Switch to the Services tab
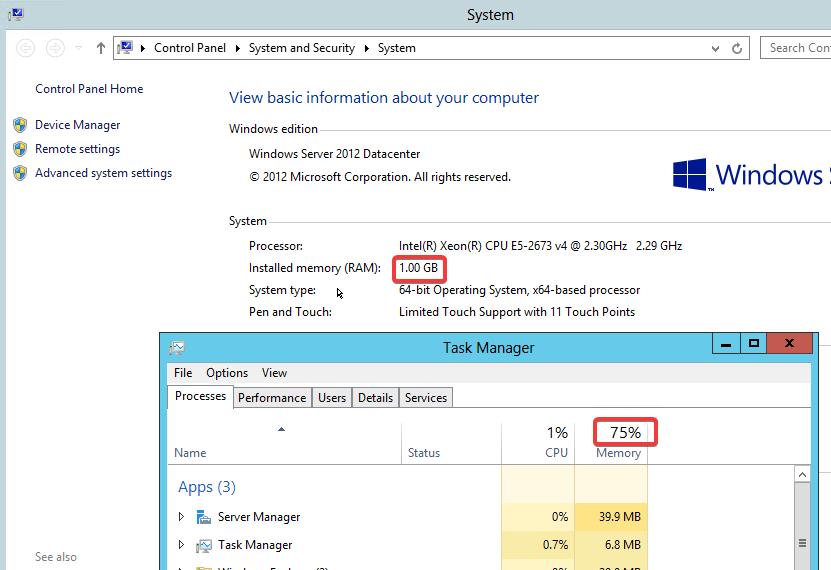Viewport: 831px width, 570px height. tap(426, 398)
